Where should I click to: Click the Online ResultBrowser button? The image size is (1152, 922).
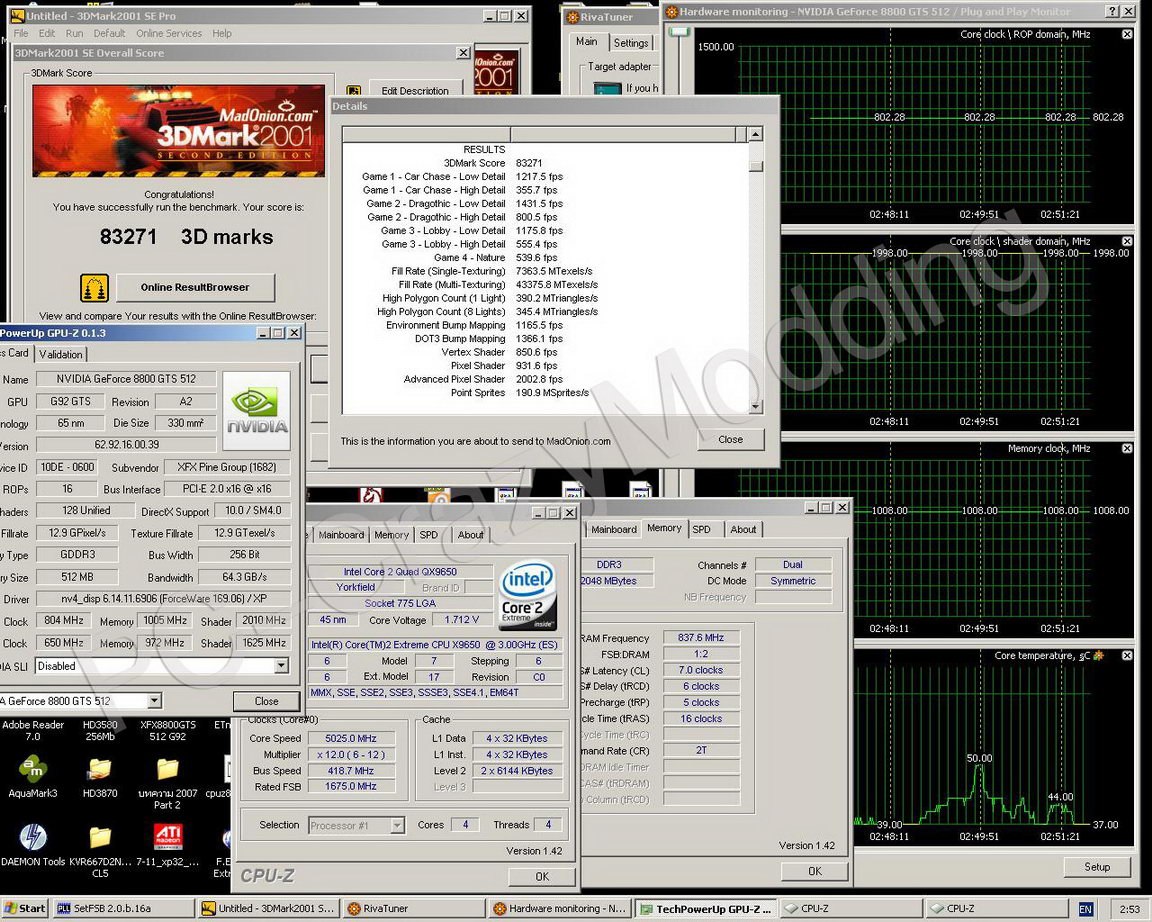click(195, 287)
